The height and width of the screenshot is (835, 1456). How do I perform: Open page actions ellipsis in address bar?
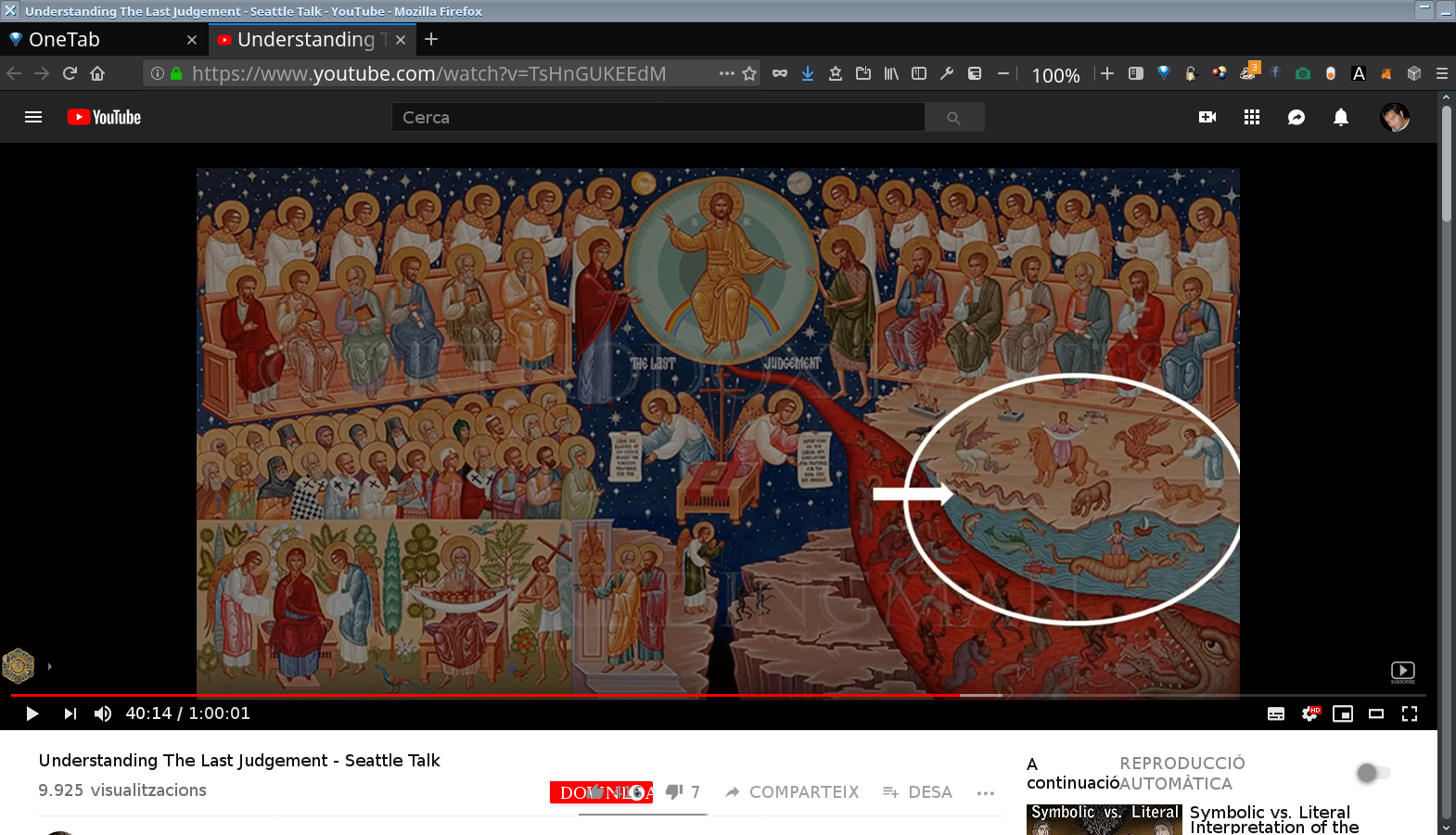(x=727, y=73)
